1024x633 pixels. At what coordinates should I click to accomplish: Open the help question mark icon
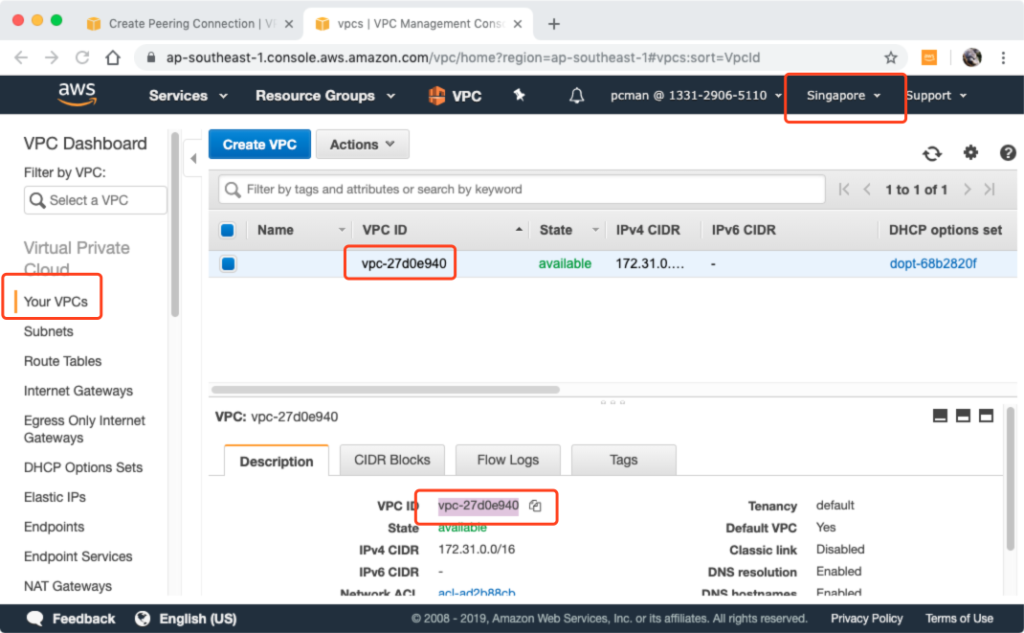[x=1008, y=153]
